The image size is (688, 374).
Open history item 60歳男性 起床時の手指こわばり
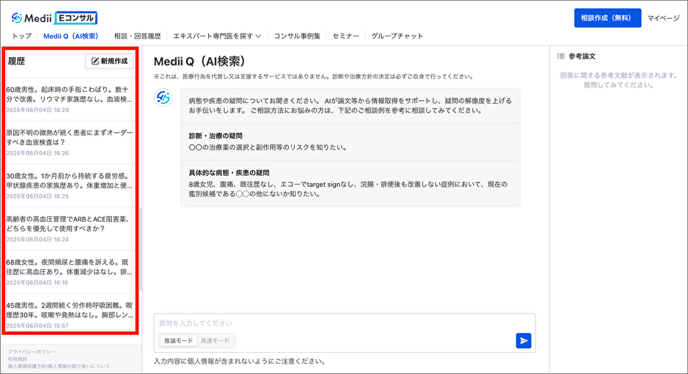pyautogui.click(x=70, y=100)
